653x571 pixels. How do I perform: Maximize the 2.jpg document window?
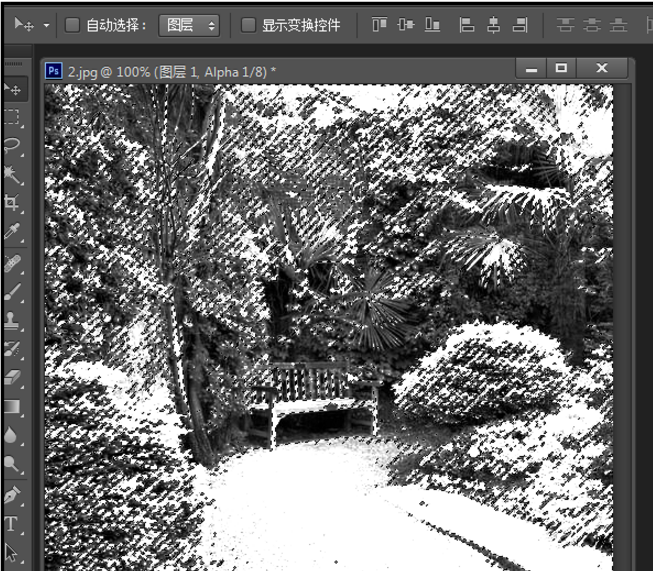pos(561,68)
